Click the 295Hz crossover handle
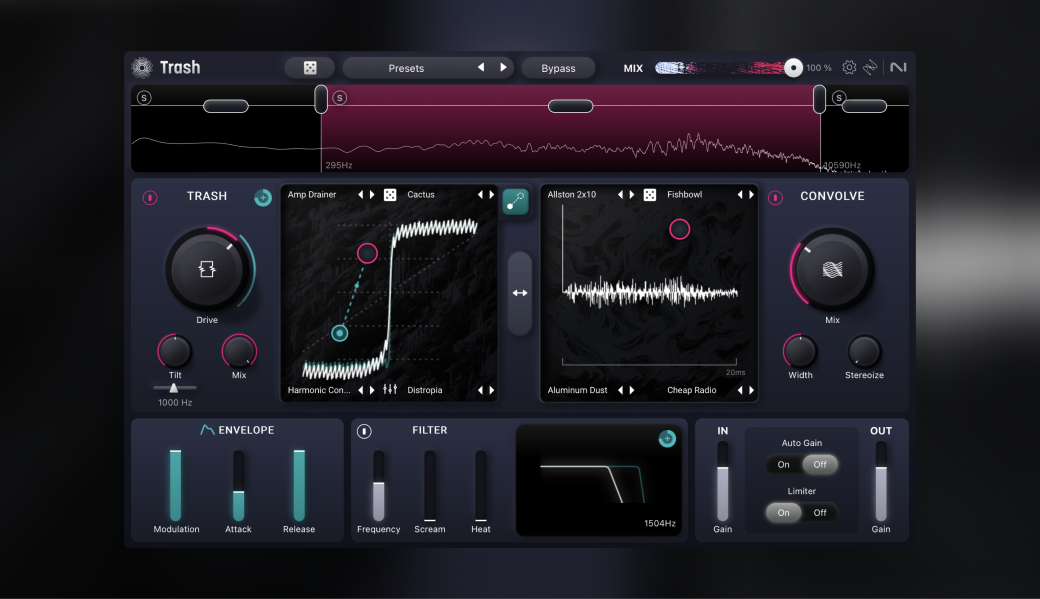The image size is (1040, 599). [x=321, y=99]
